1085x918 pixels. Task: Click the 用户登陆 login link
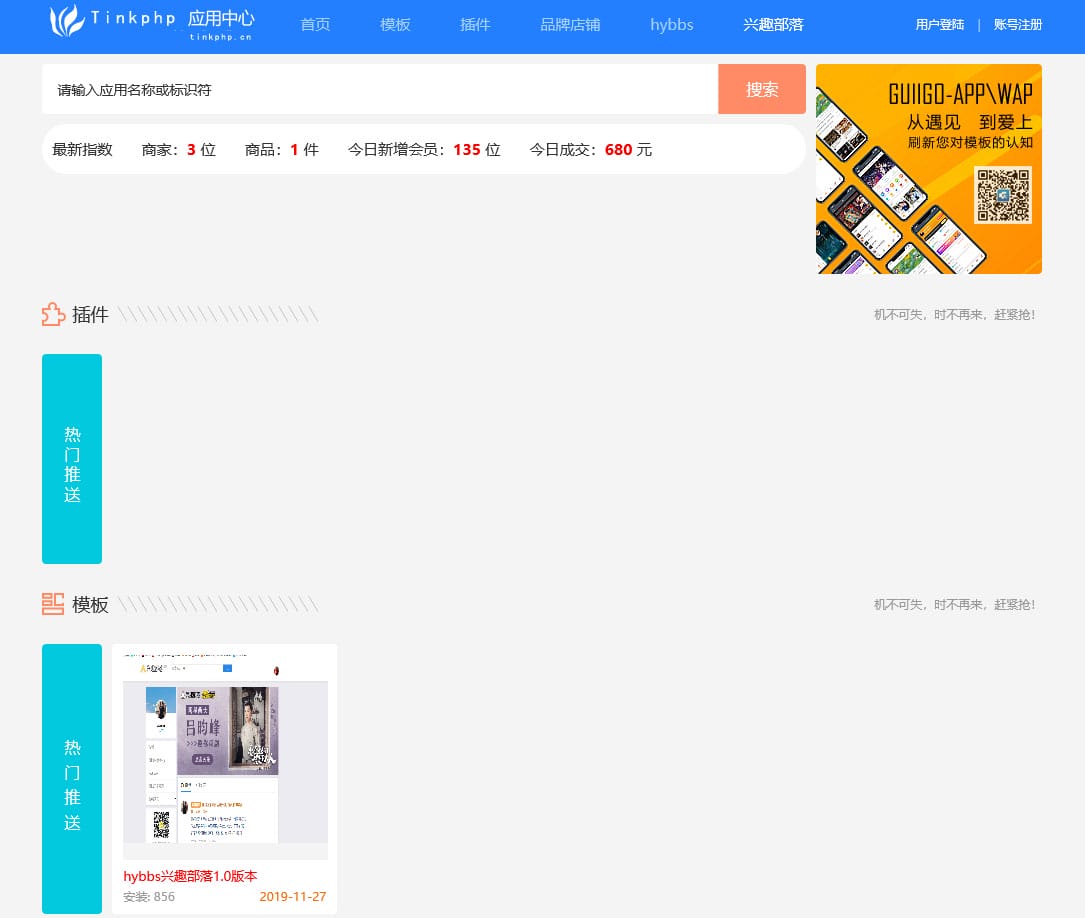click(x=939, y=24)
